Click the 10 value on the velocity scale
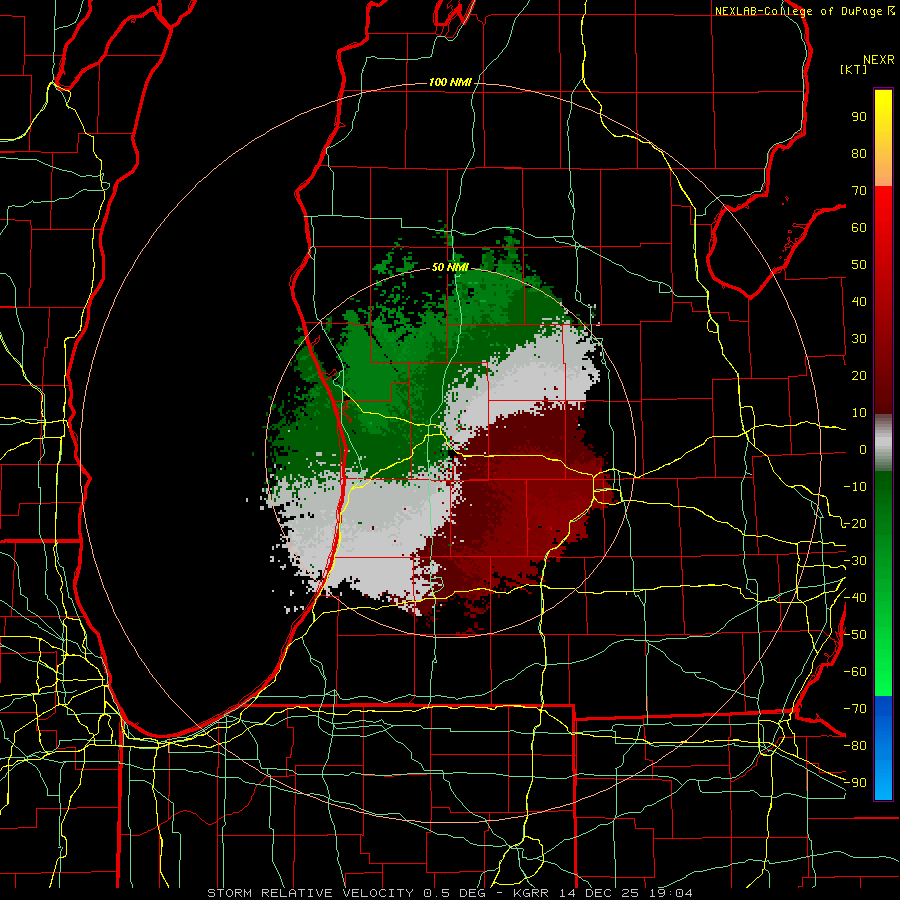The width and height of the screenshot is (900, 900). [859, 413]
